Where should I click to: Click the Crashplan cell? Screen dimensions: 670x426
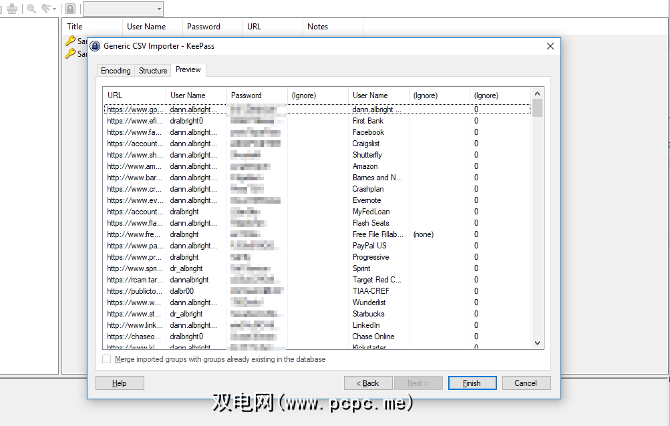(x=368, y=189)
